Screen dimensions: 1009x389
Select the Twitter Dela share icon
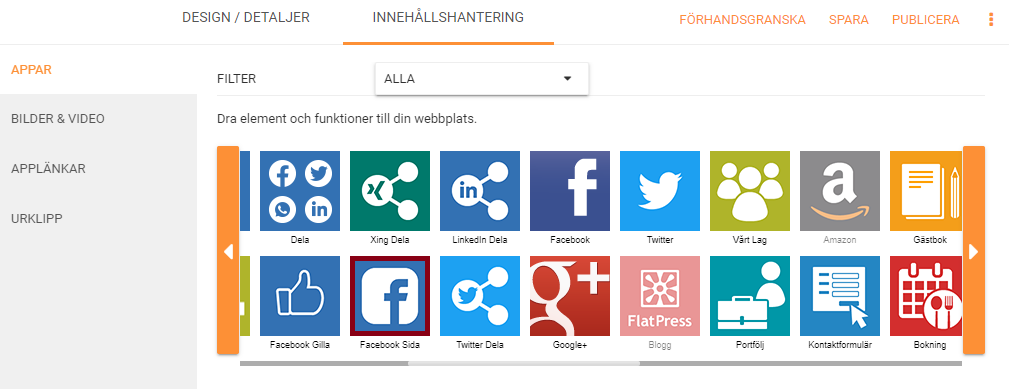coord(480,296)
